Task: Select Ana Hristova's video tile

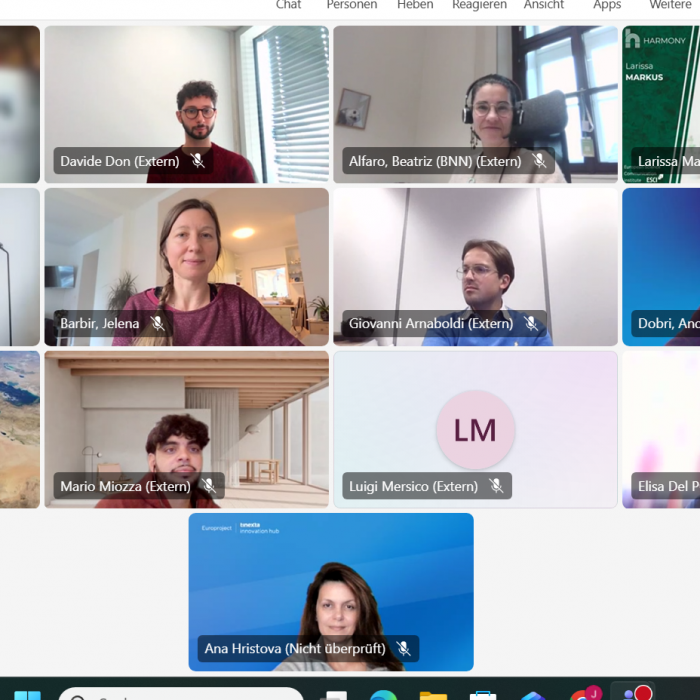Action: [x=331, y=592]
